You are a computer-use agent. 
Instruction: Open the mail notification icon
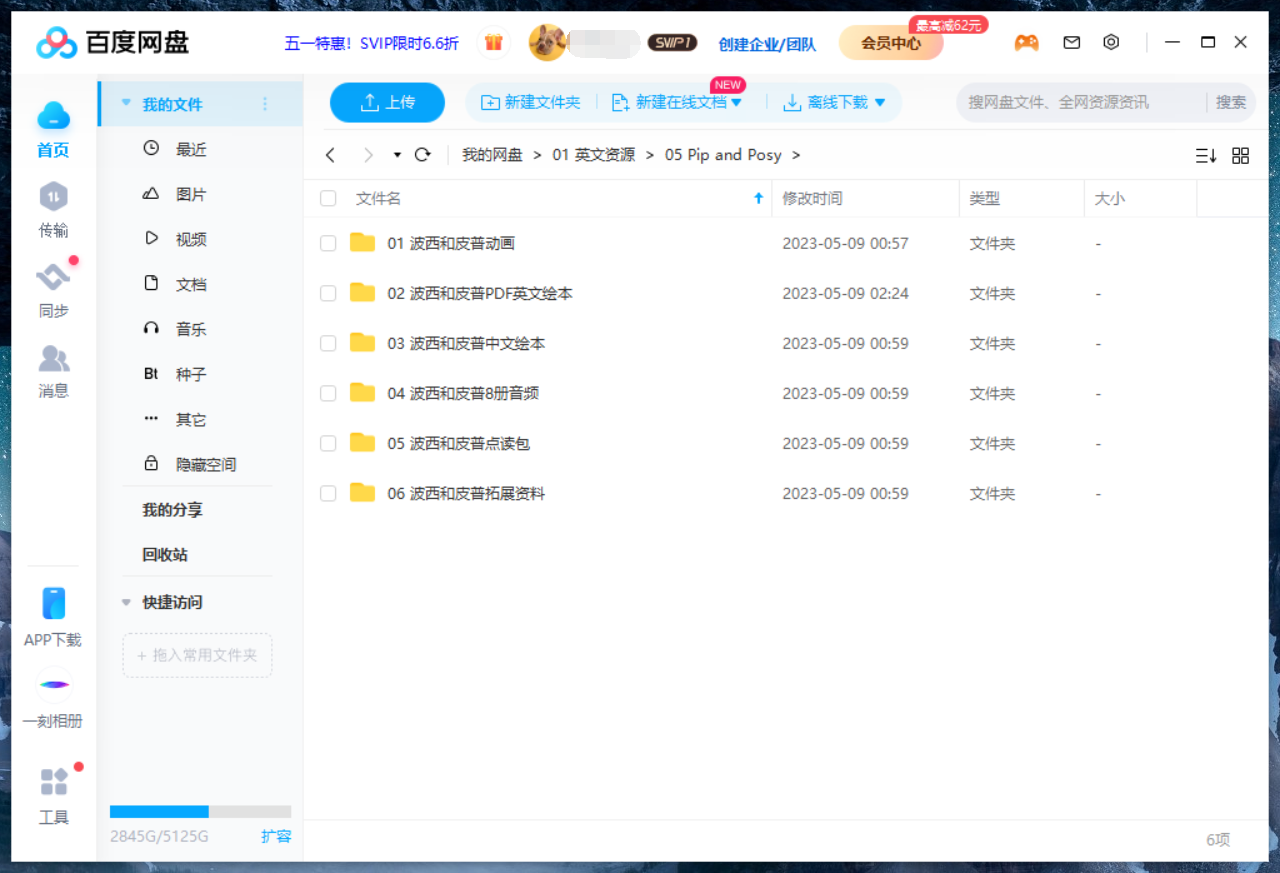click(1071, 42)
